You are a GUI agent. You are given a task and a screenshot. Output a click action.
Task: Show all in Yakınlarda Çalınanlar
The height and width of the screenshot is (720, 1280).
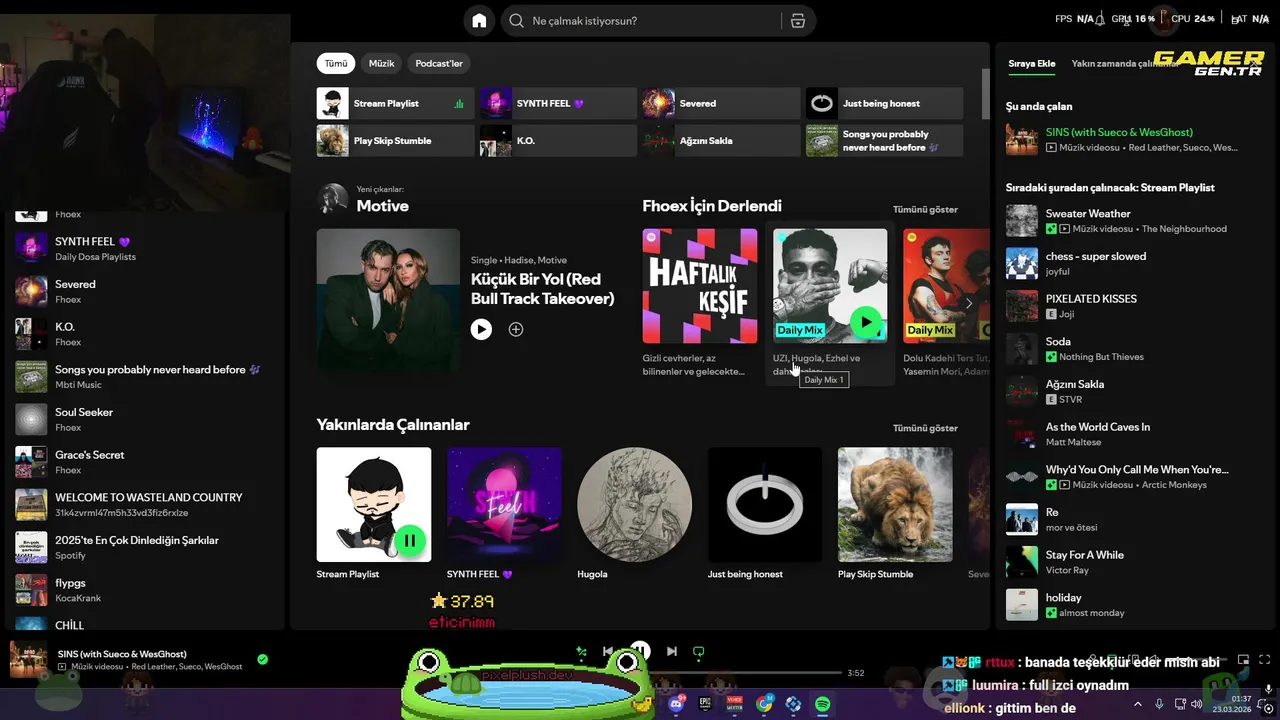925,428
